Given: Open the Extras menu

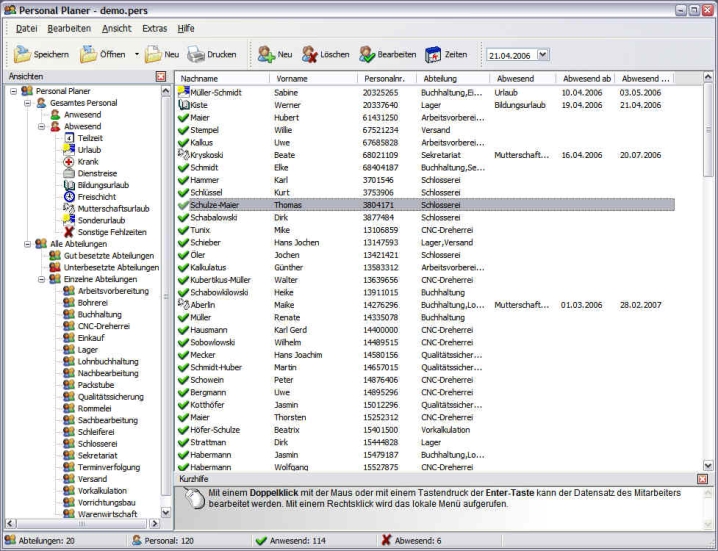Looking at the screenshot, I should (x=154, y=28).
